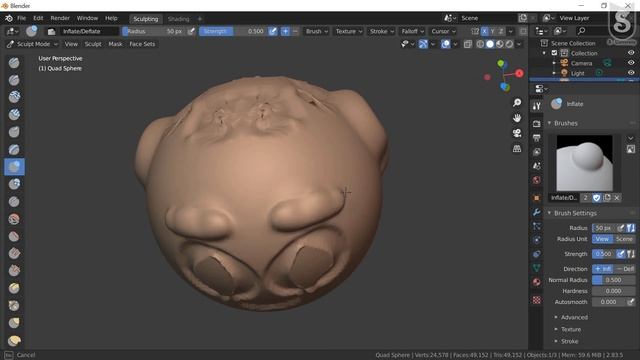Image resolution: width=640 pixels, height=360 pixels.
Task: Click the brush fake user shield button
Action: point(597,198)
